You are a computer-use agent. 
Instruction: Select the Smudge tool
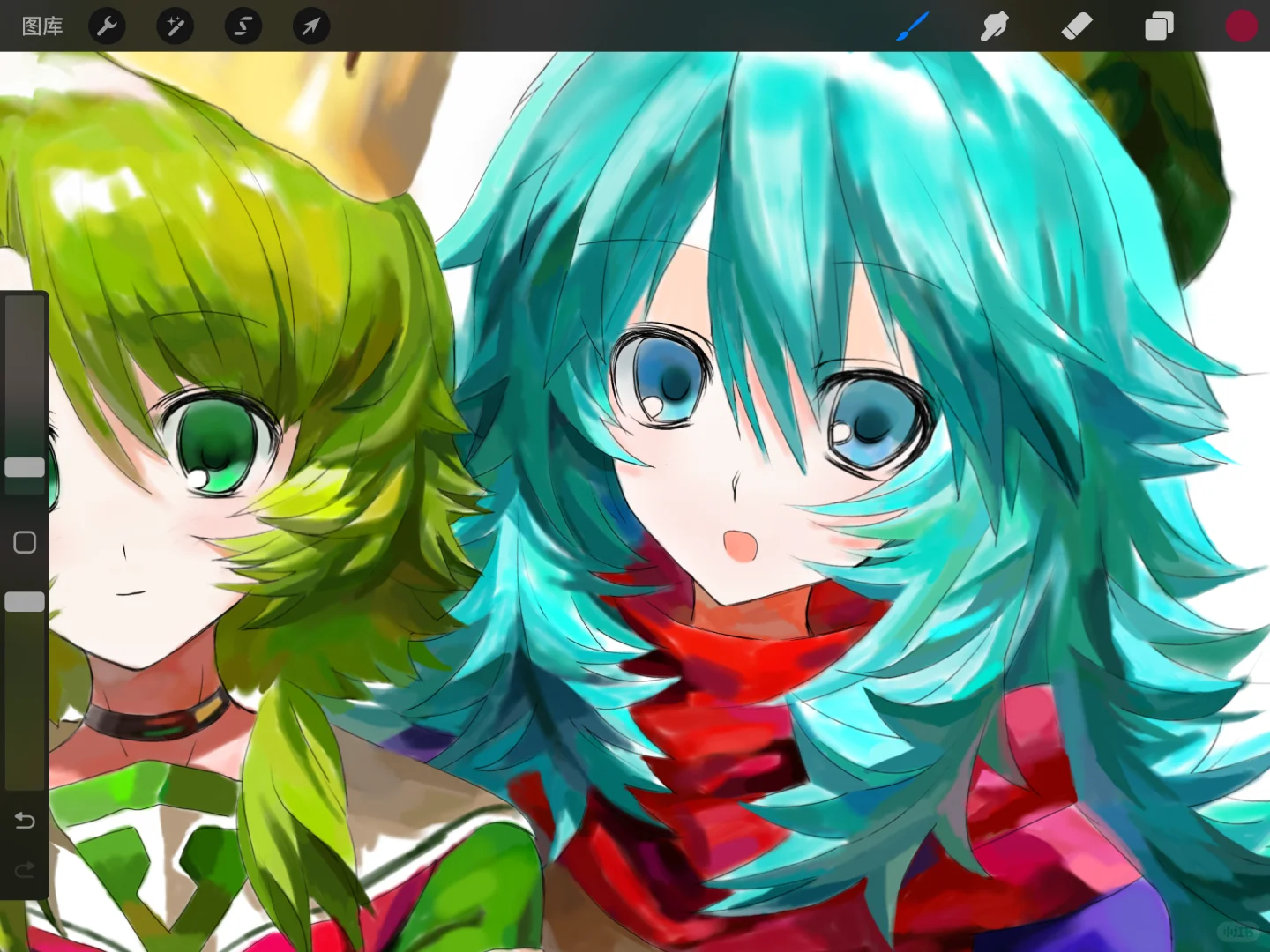994,26
